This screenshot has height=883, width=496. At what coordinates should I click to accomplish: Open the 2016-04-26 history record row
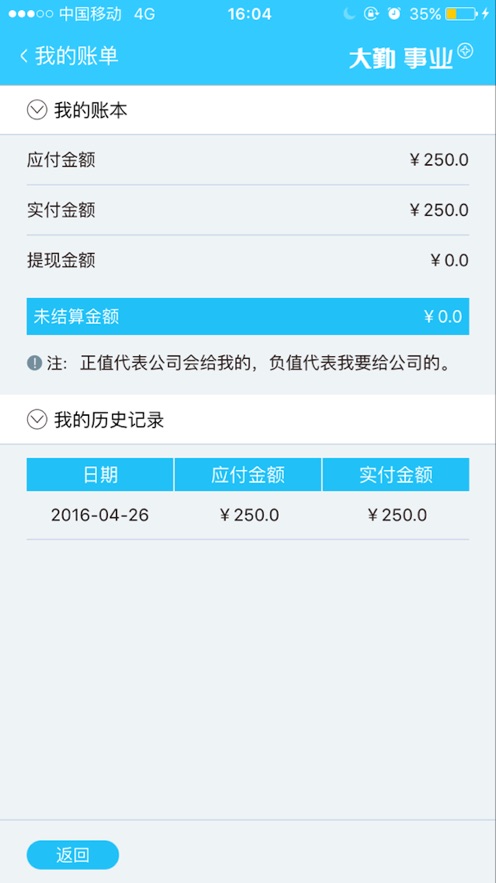click(248, 515)
